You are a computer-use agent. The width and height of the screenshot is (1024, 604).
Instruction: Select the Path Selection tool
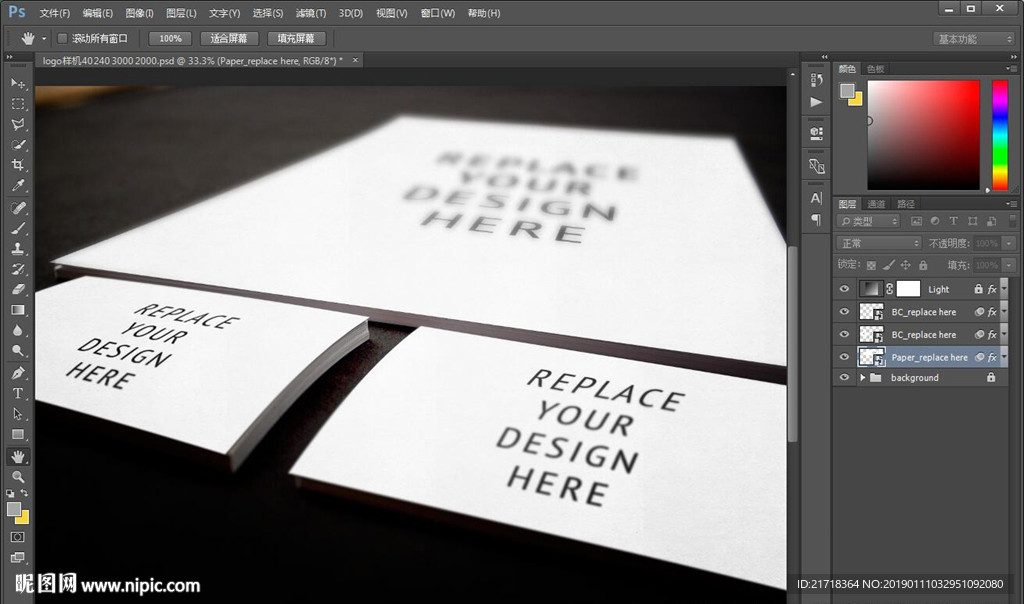pyautogui.click(x=18, y=414)
